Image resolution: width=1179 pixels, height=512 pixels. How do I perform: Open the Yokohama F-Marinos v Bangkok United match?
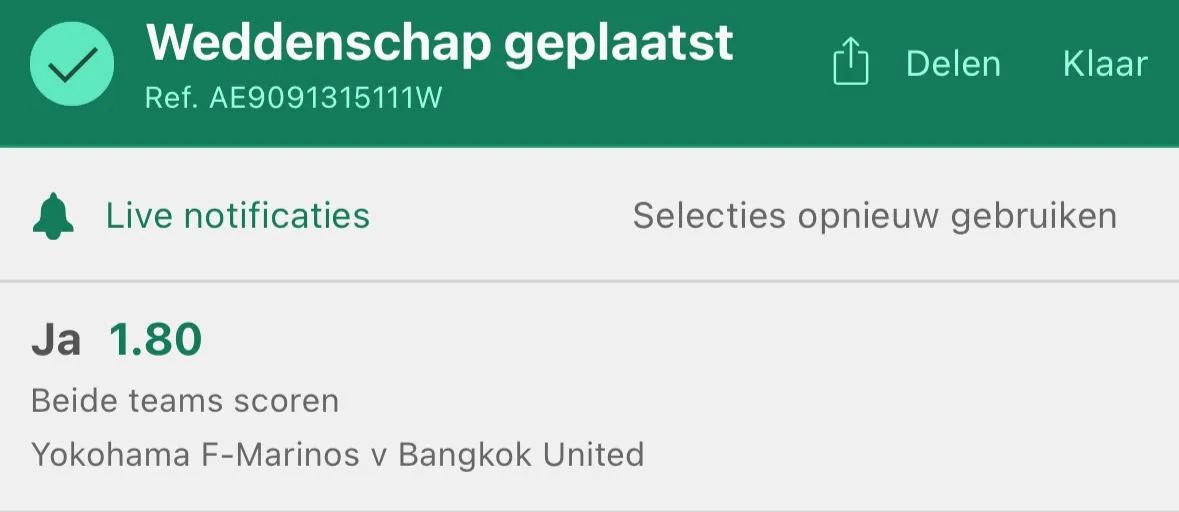point(338,455)
